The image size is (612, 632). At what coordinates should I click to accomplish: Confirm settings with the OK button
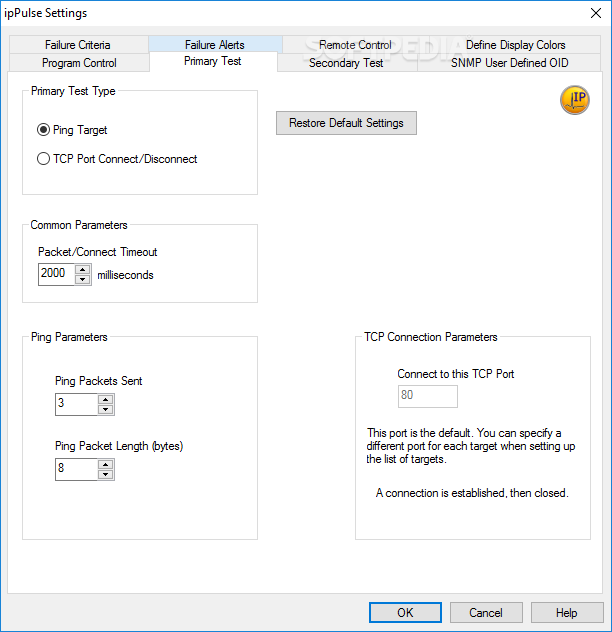point(405,613)
